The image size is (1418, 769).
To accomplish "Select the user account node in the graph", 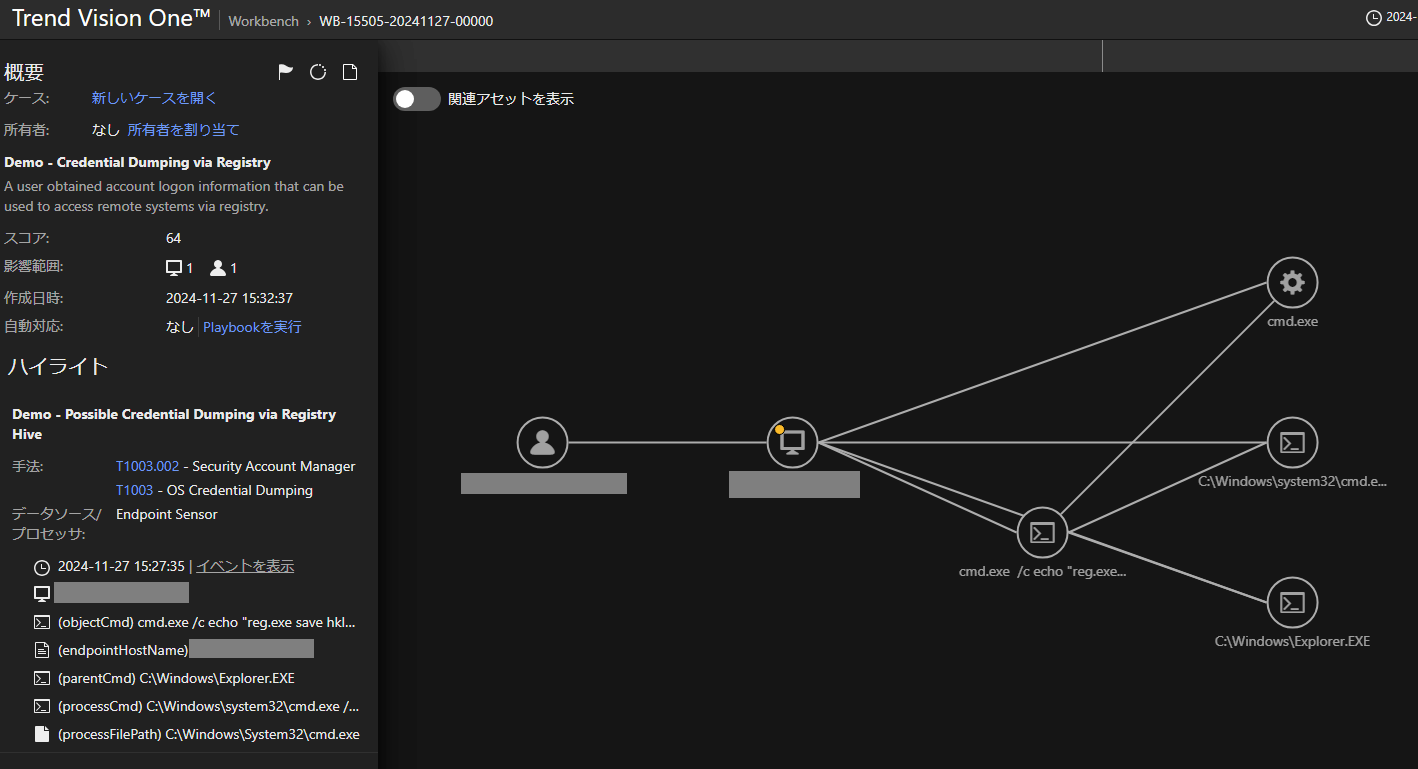I will click(543, 442).
